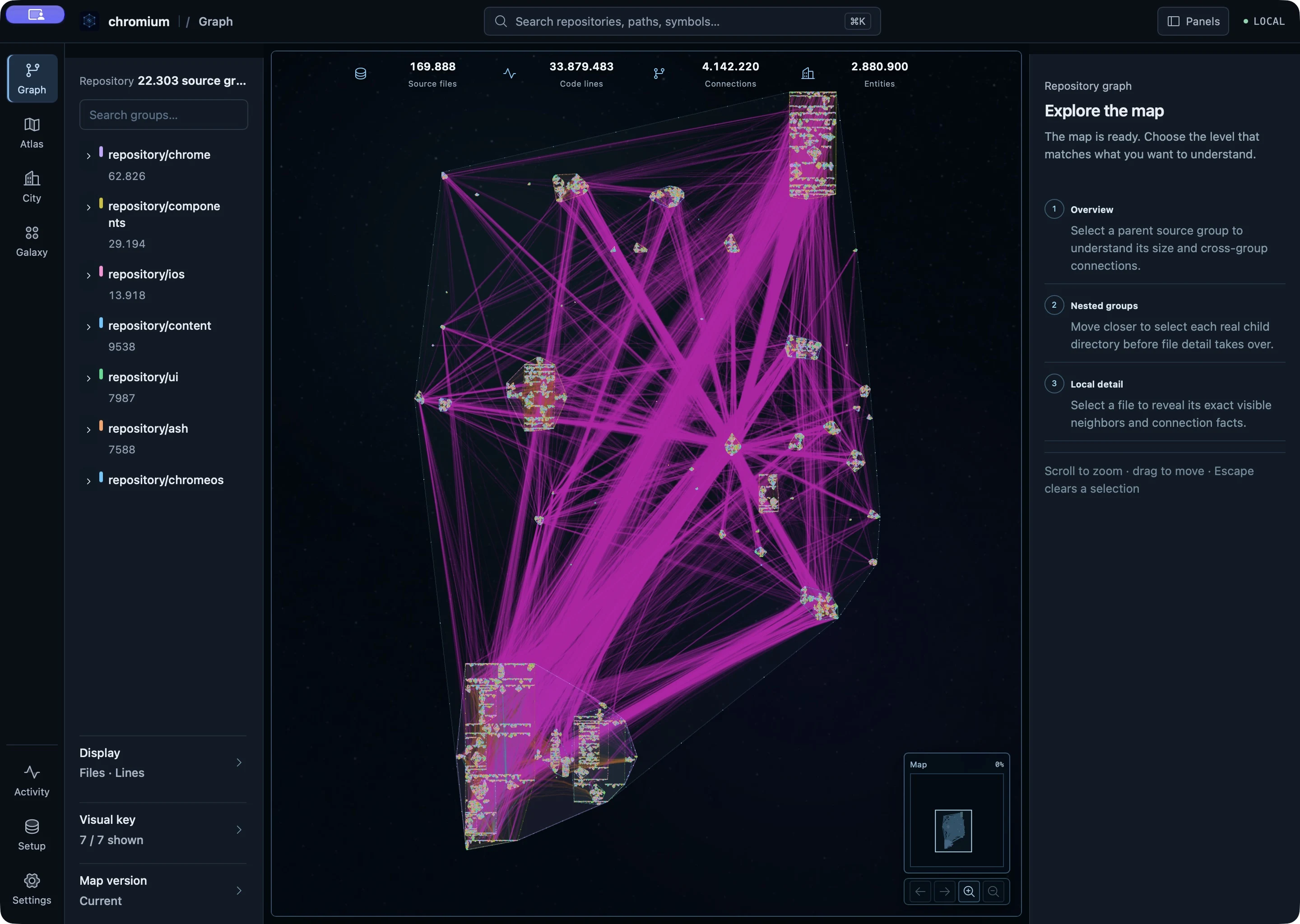The height and width of the screenshot is (924, 1300).
Task: Open the City view
Action: (32, 187)
